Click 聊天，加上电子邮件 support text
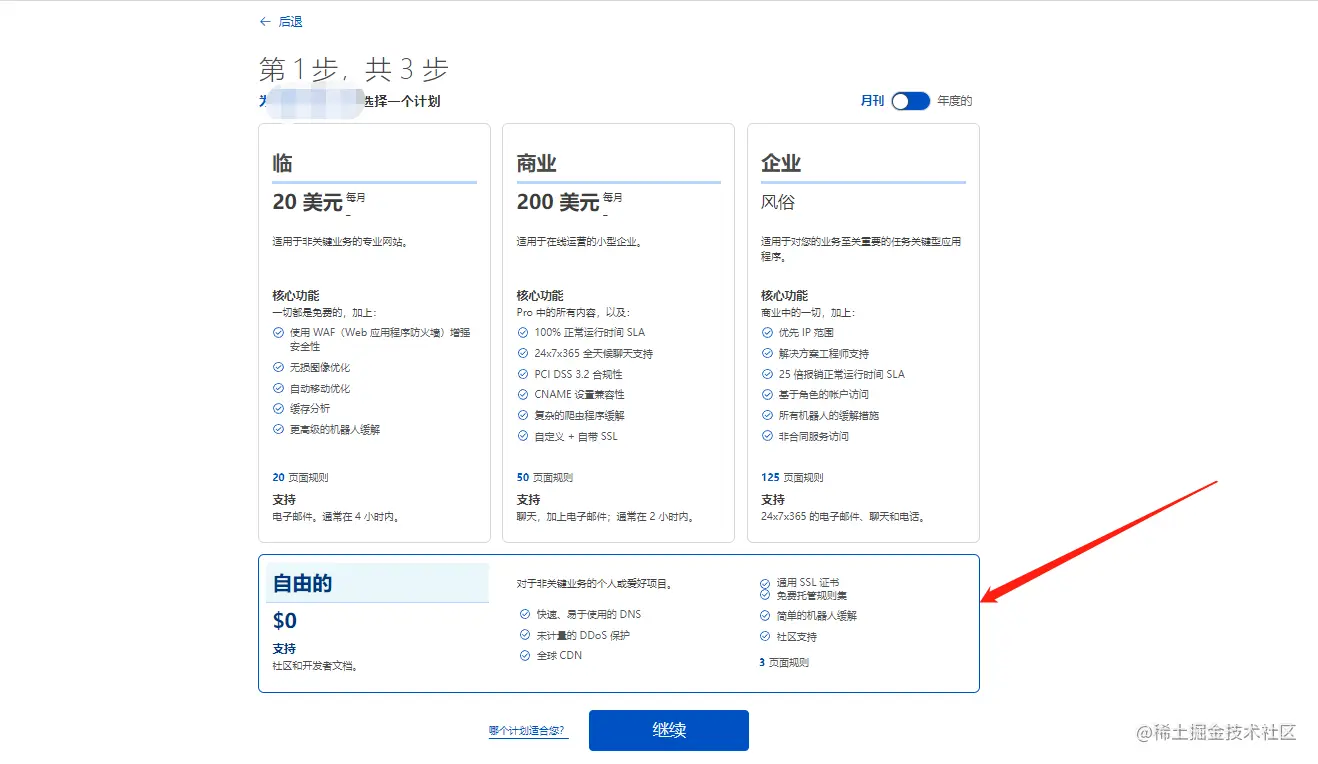 pos(605,517)
